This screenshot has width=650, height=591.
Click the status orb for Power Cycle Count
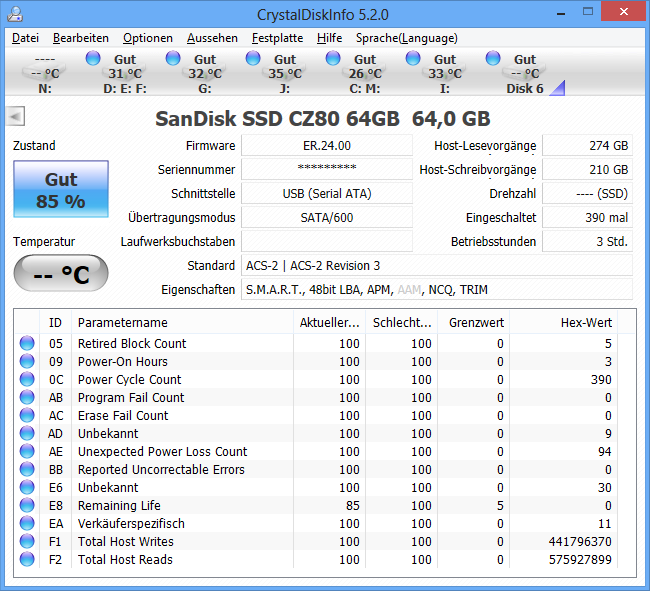click(x=27, y=379)
